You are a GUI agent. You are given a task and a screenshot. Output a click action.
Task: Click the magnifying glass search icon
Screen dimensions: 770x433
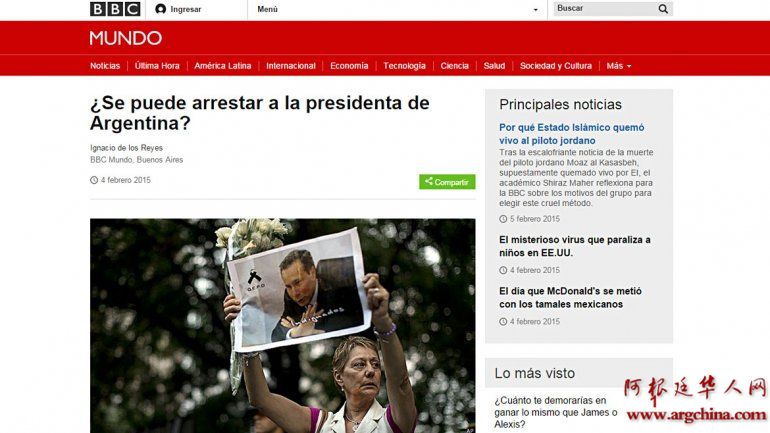point(663,9)
